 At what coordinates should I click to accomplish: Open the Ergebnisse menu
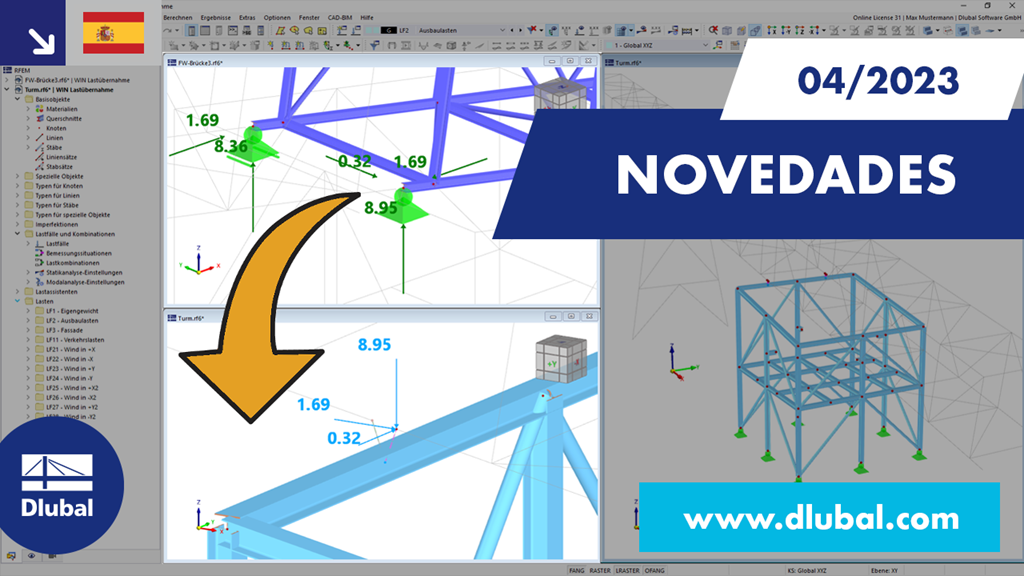(x=216, y=18)
